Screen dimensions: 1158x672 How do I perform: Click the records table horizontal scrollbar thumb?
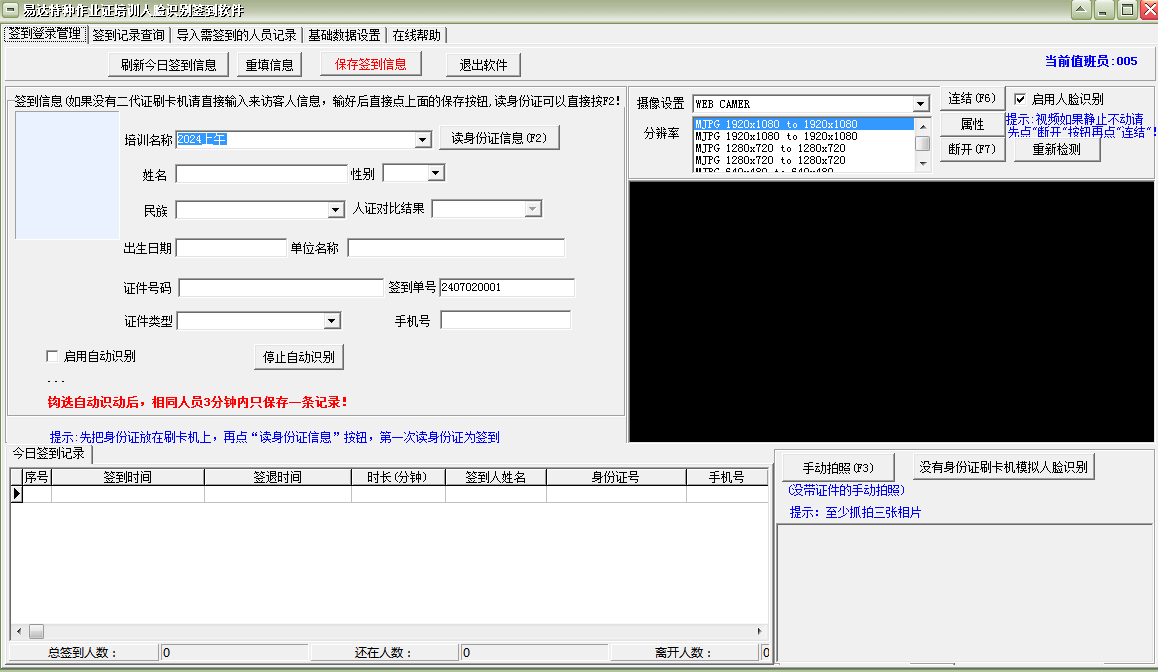(36, 631)
